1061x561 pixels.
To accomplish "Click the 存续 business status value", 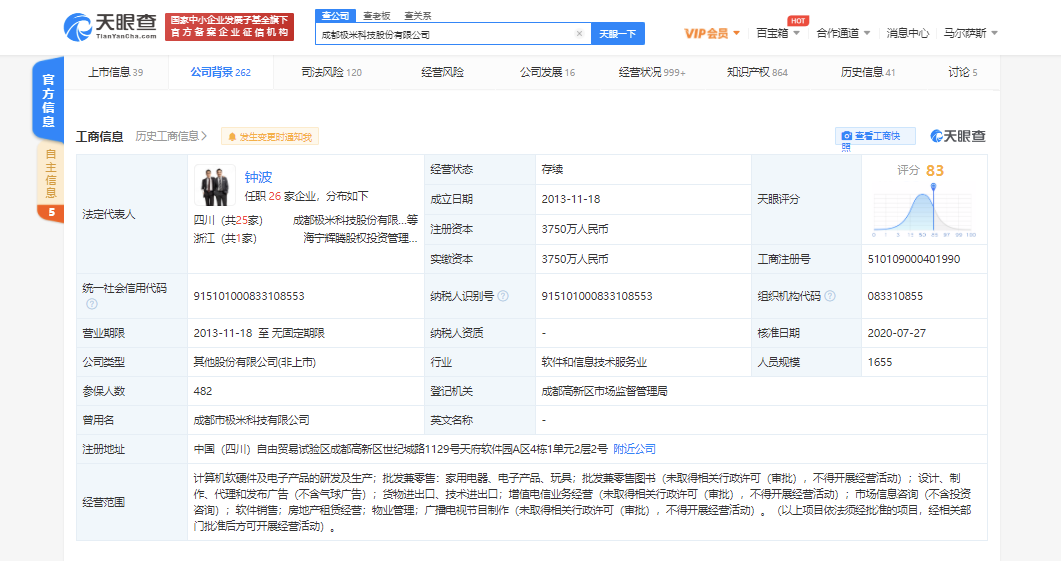I will pyautogui.click(x=552, y=169).
